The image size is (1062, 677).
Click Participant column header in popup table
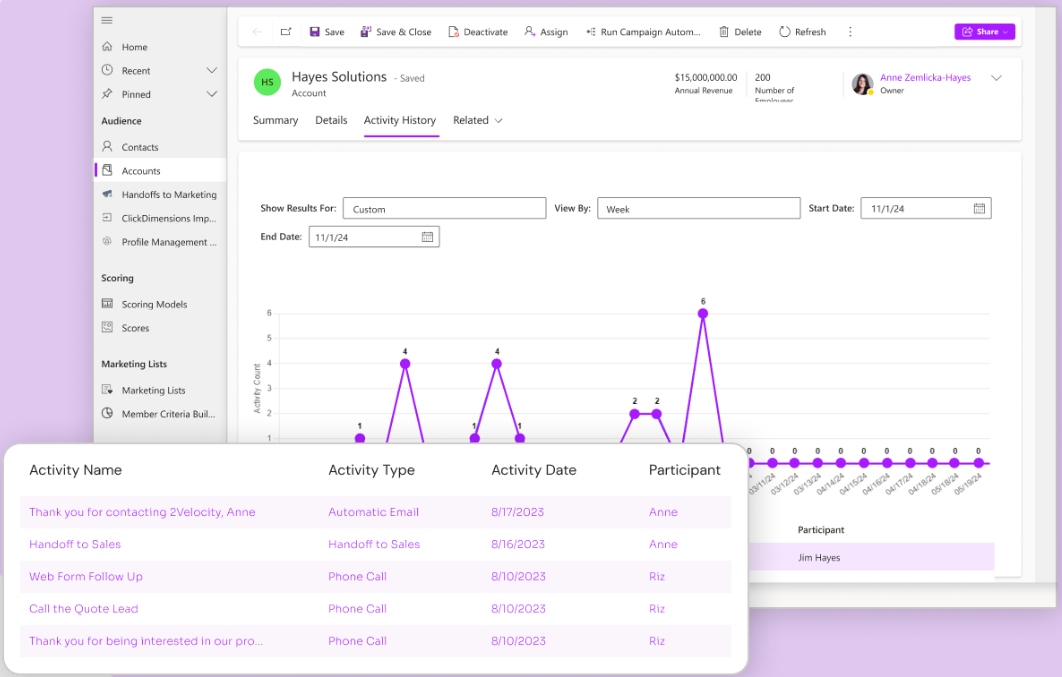pos(685,470)
